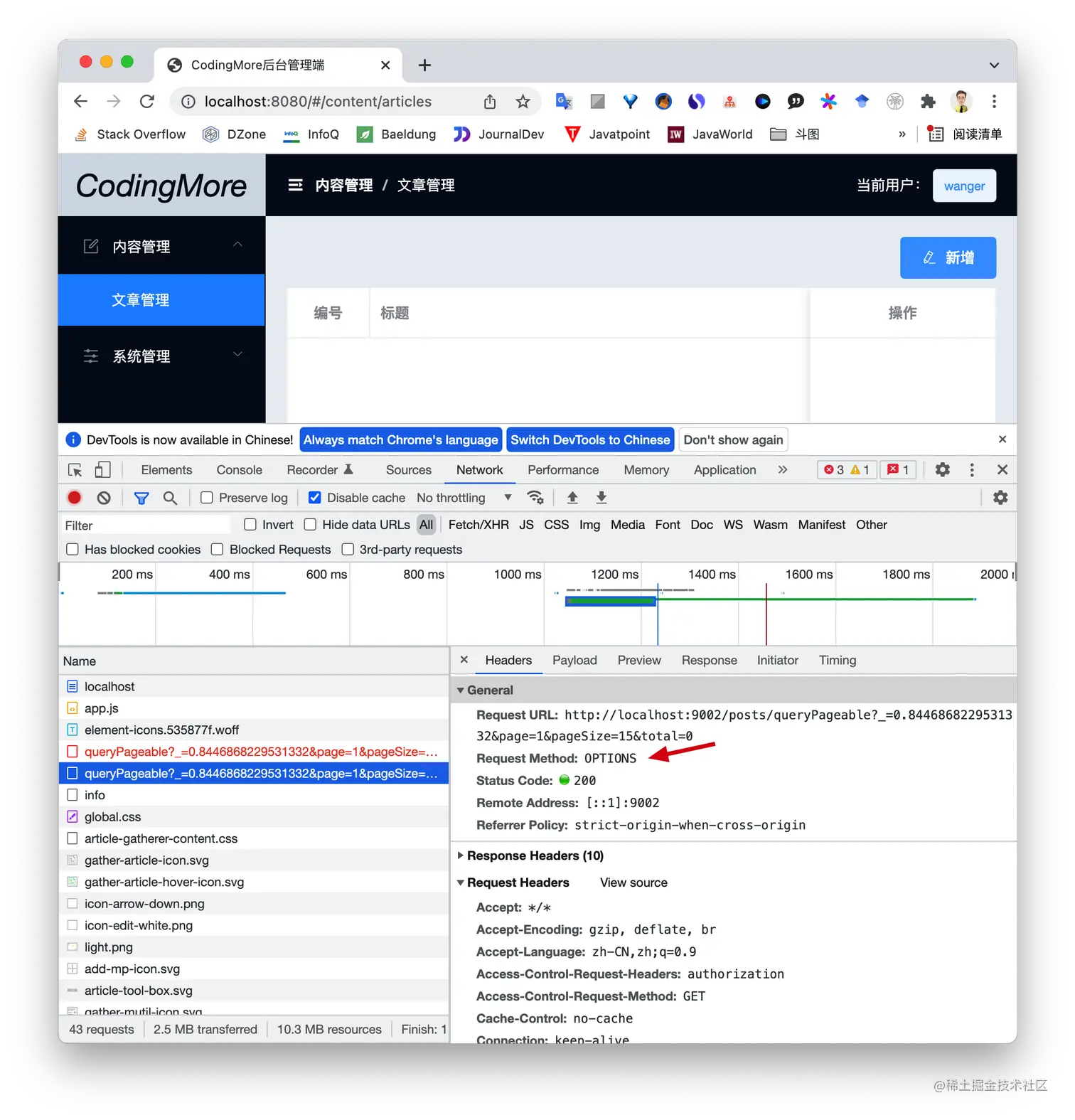
Task: Select the inspect element picker icon
Action: [75, 470]
